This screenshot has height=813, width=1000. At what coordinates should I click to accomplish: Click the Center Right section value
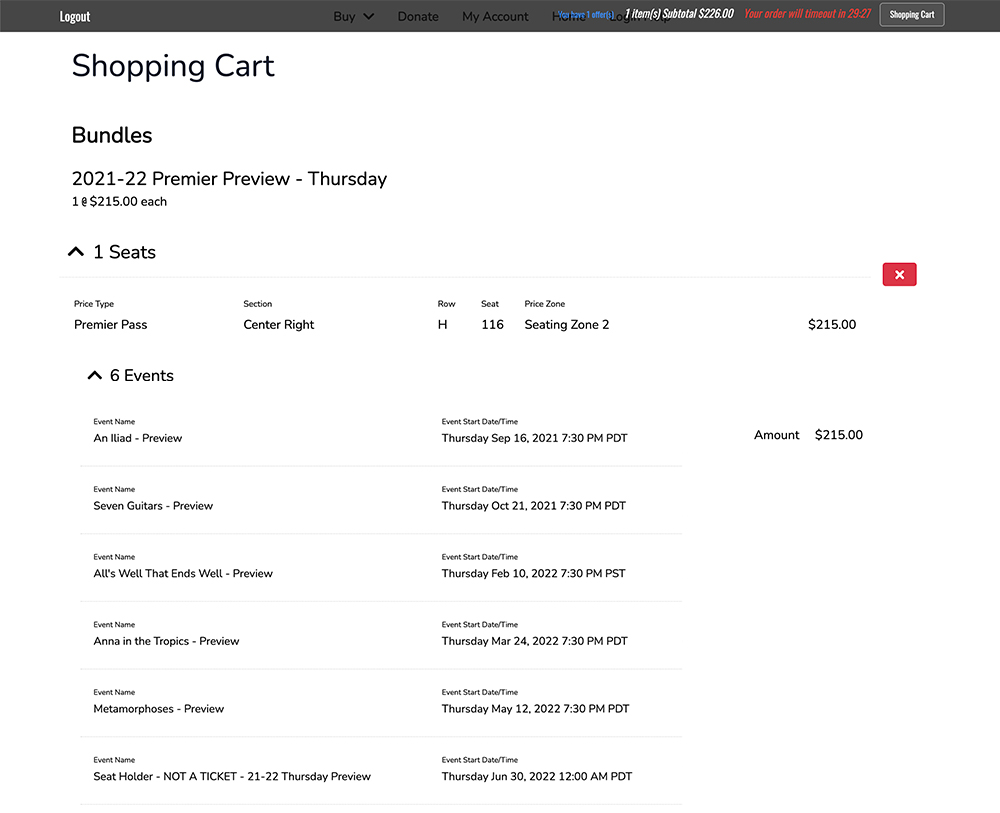[x=278, y=325]
